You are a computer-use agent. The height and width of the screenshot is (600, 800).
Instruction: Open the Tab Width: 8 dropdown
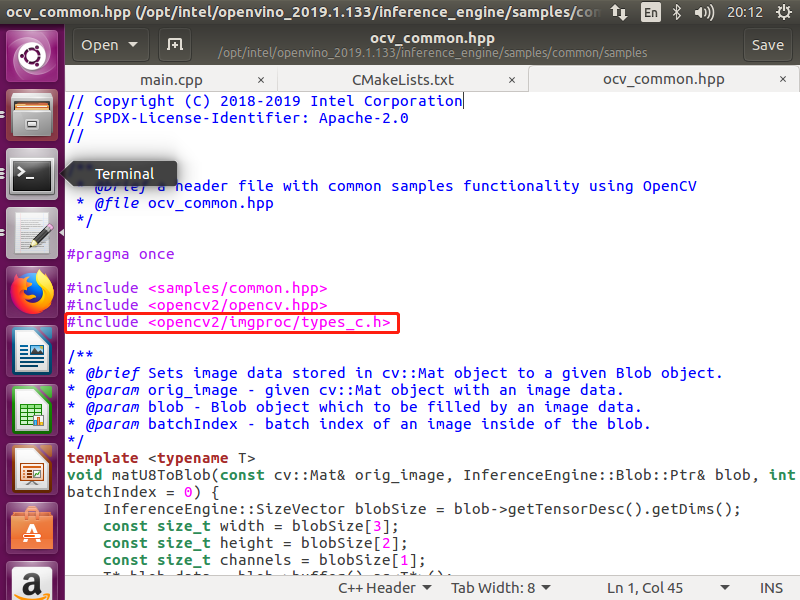point(500,588)
